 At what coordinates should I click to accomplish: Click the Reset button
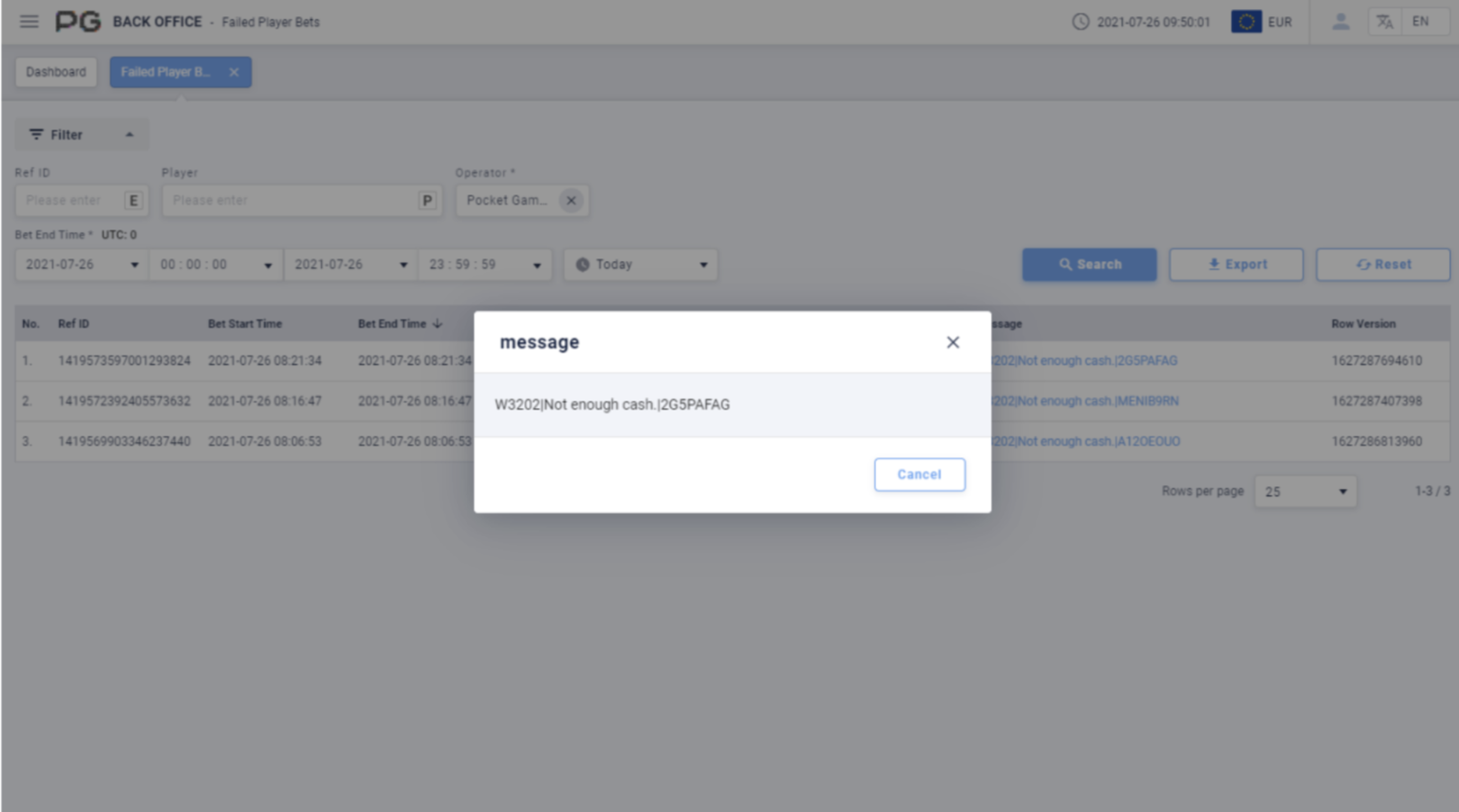(1382, 265)
